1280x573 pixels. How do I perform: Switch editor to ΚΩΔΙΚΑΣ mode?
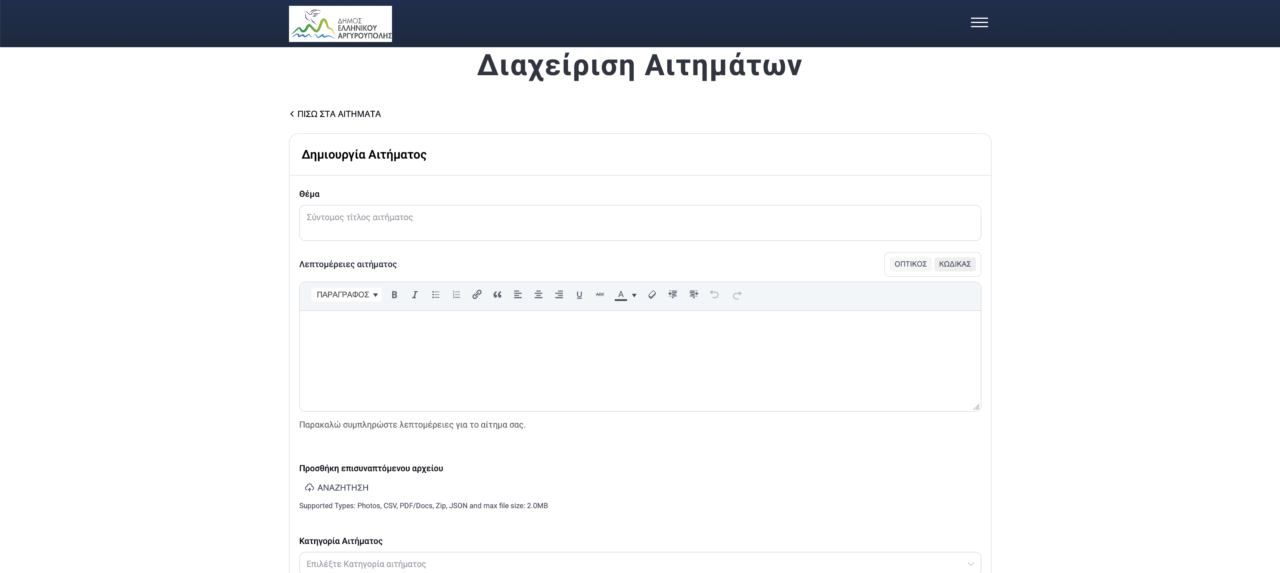click(x=955, y=264)
